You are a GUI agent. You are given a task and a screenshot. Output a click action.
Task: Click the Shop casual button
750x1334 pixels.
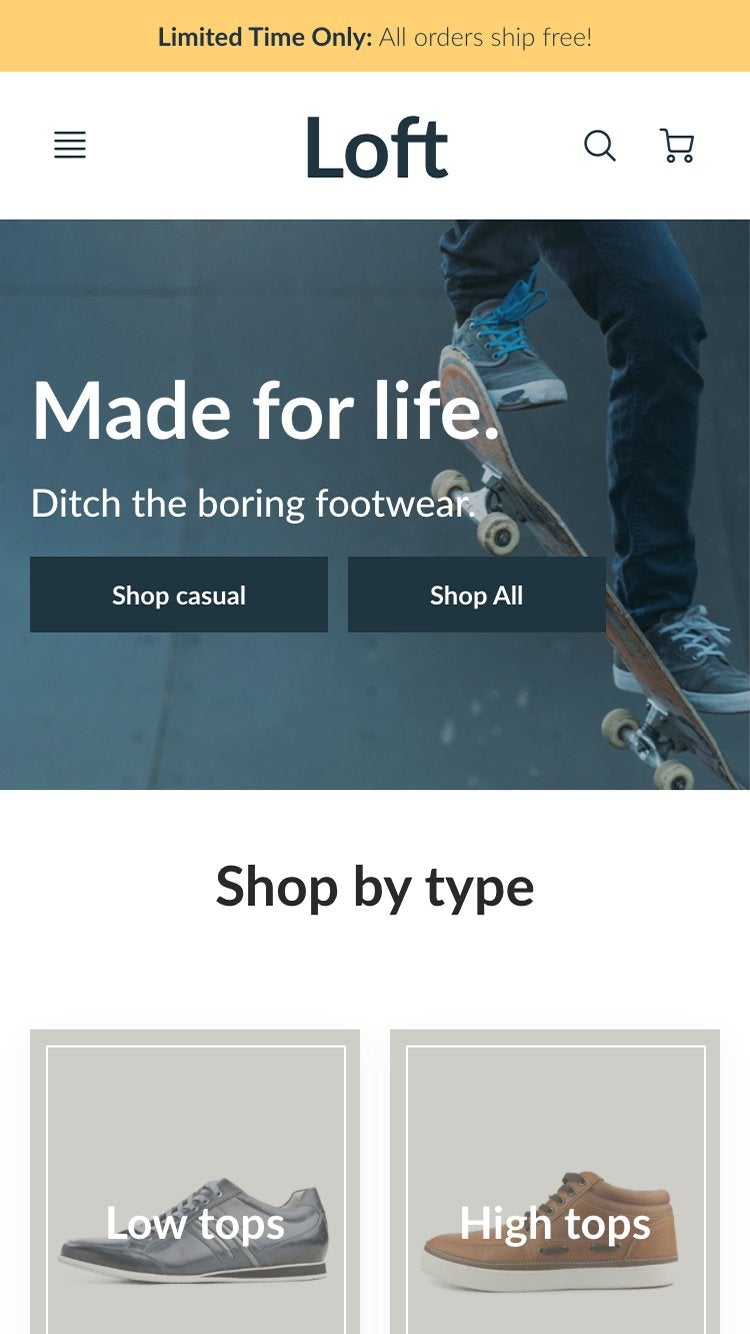(x=179, y=595)
